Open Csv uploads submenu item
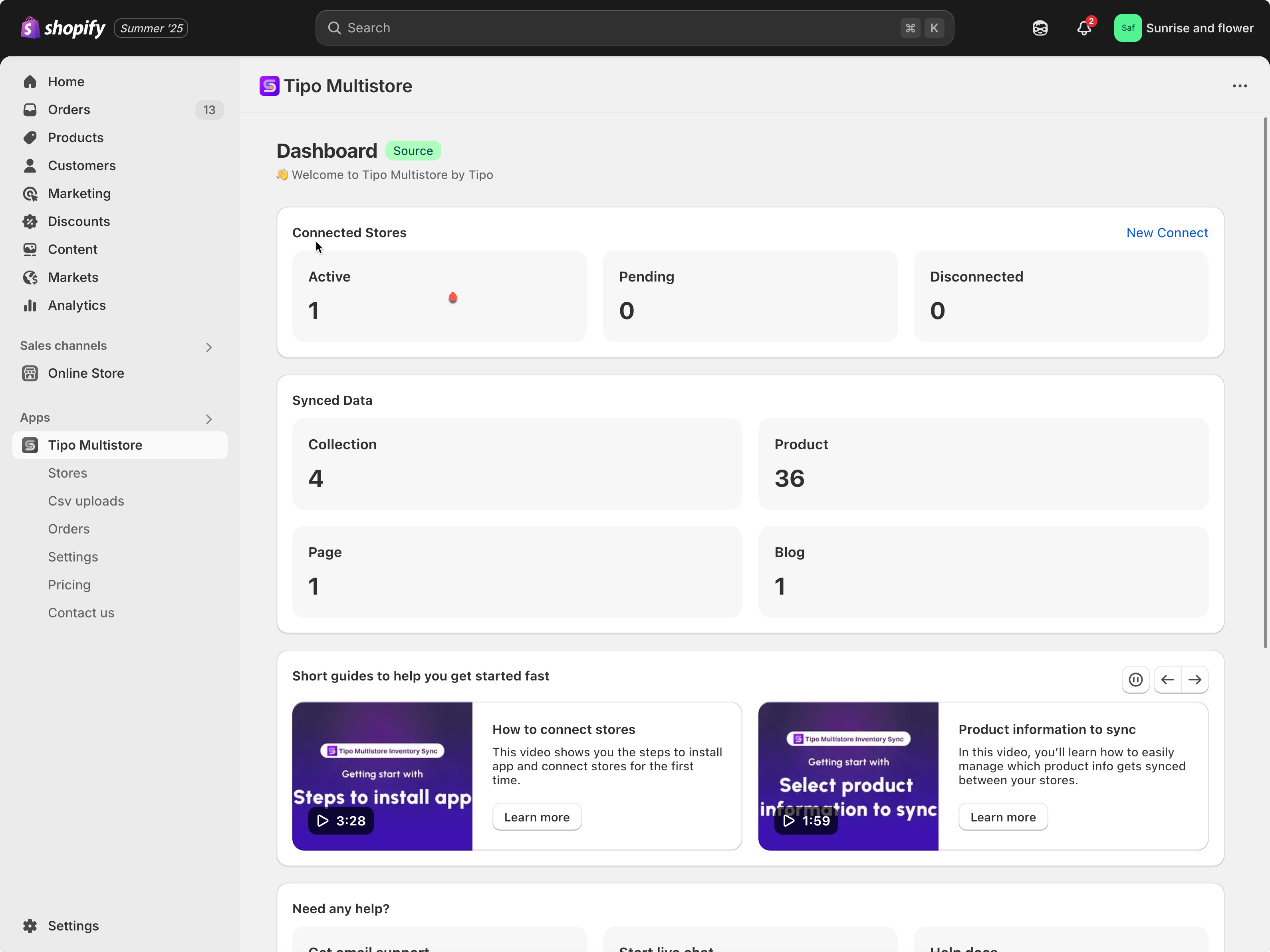Screen dimensions: 1270x952 85,501
